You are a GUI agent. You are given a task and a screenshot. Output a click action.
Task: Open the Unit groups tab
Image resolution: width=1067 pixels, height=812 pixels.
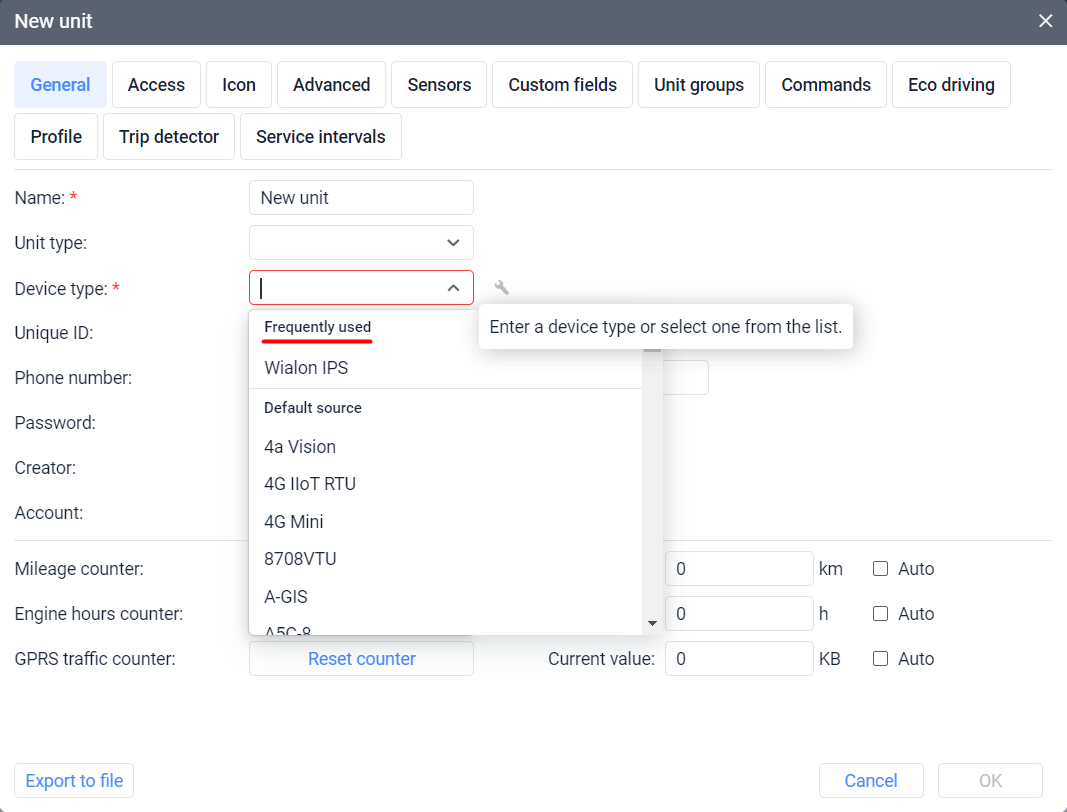coord(698,84)
